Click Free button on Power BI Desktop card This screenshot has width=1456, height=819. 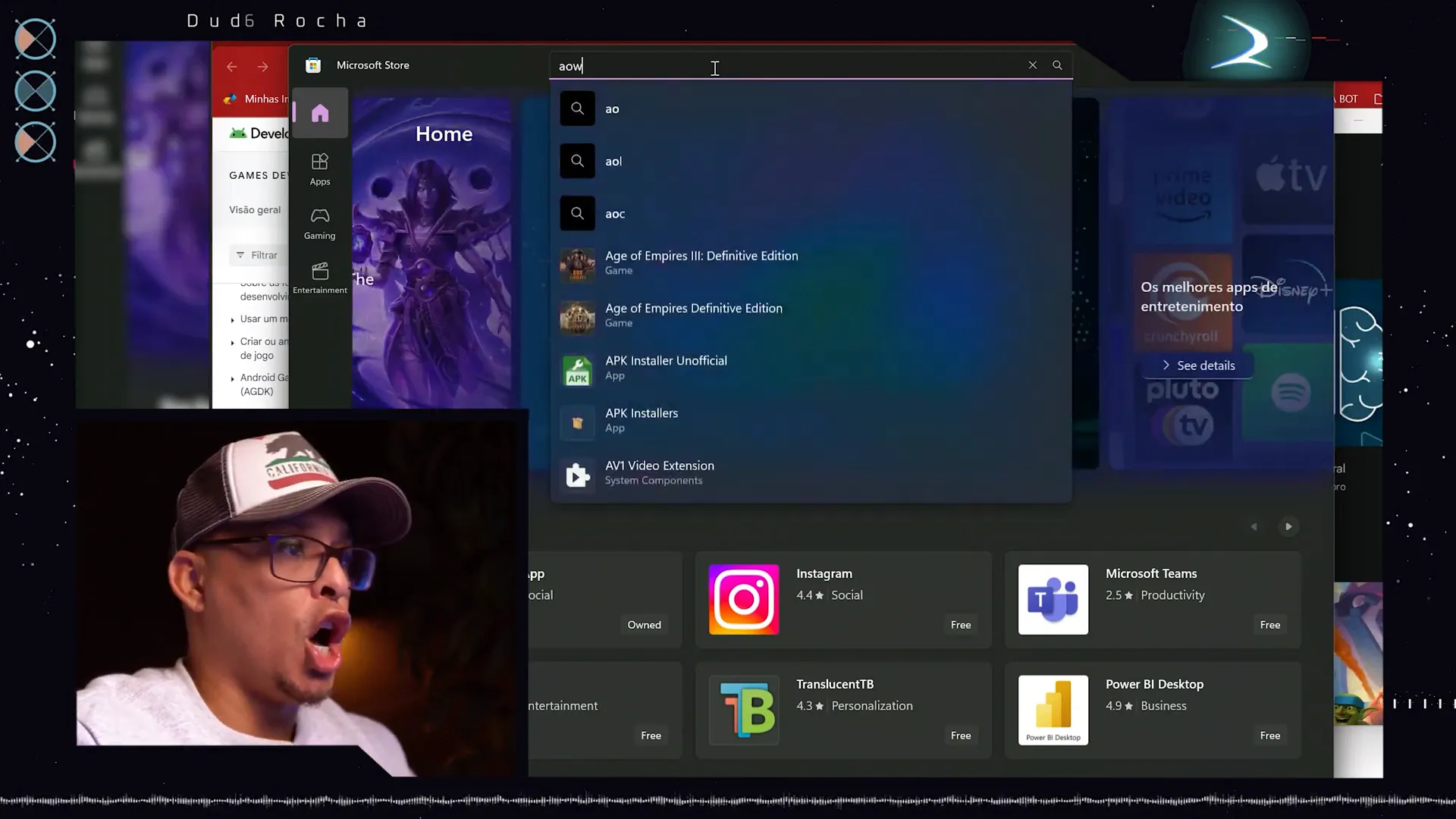point(1270,736)
